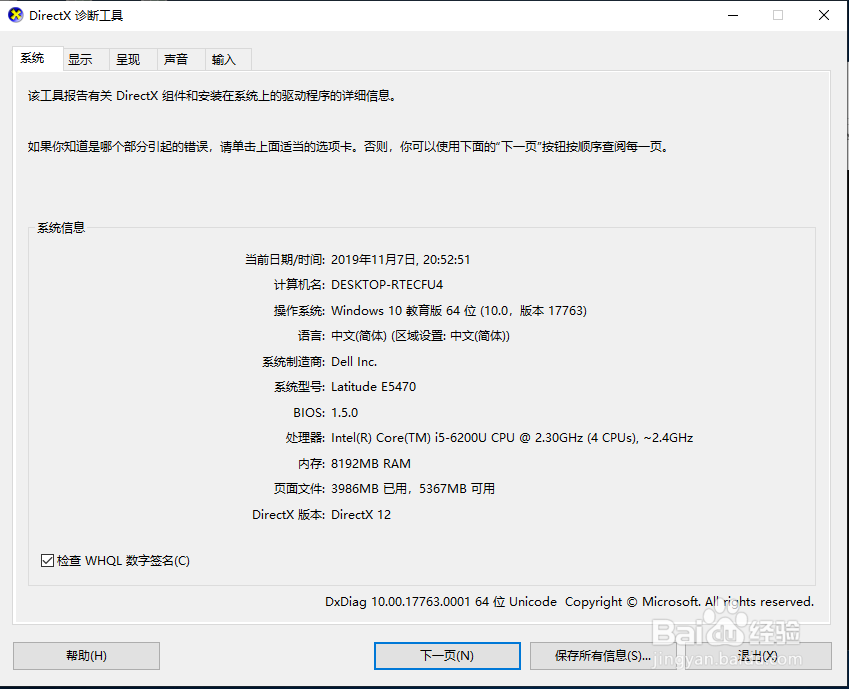This screenshot has width=849, height=689.
Task: Select the BIOS version 1.5.0 text
Action: [x=346, y=411]
